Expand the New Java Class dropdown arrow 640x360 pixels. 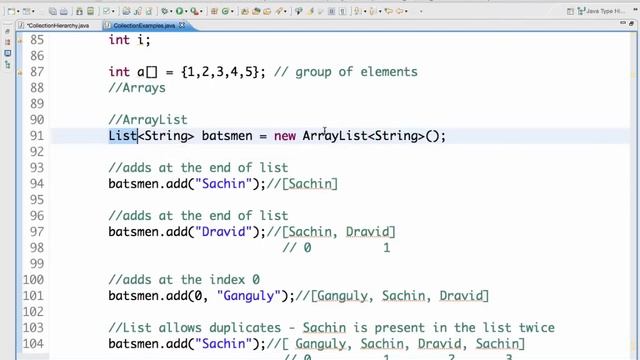pyautogui.click(x=232, y=11)
